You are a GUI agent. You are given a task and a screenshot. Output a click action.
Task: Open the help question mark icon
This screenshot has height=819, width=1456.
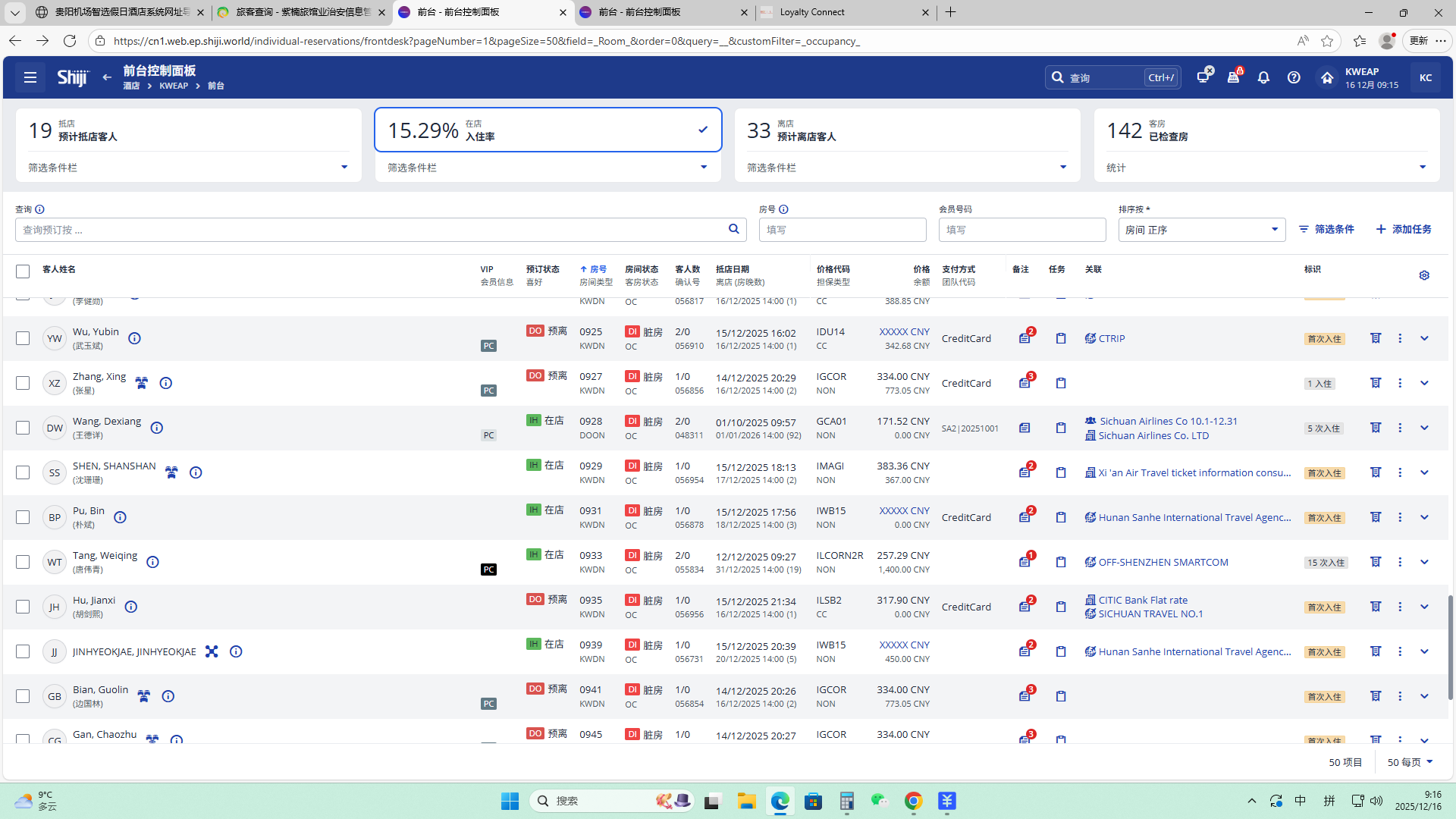tap(1294, 77)
